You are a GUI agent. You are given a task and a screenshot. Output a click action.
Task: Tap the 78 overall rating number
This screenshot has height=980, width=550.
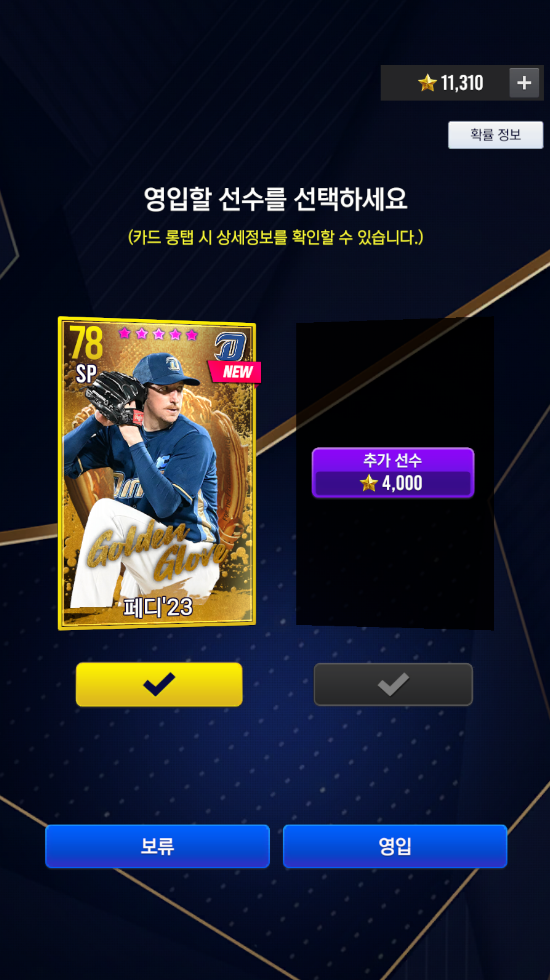click(x=87, y=343)
